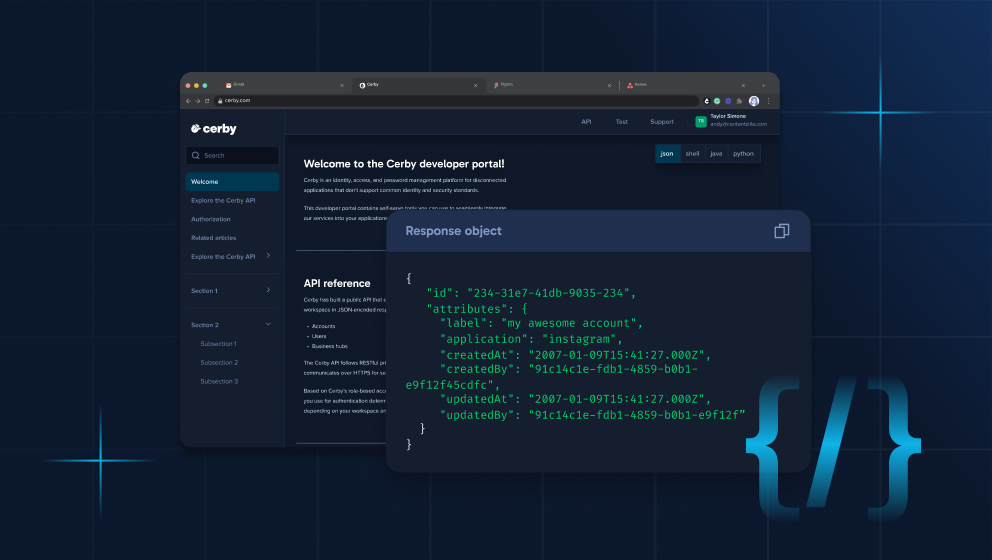This screenshot has width=992, height=560.
Task: Click the browser back arrow
Action: pyautogui.click(x=187, y=101)
